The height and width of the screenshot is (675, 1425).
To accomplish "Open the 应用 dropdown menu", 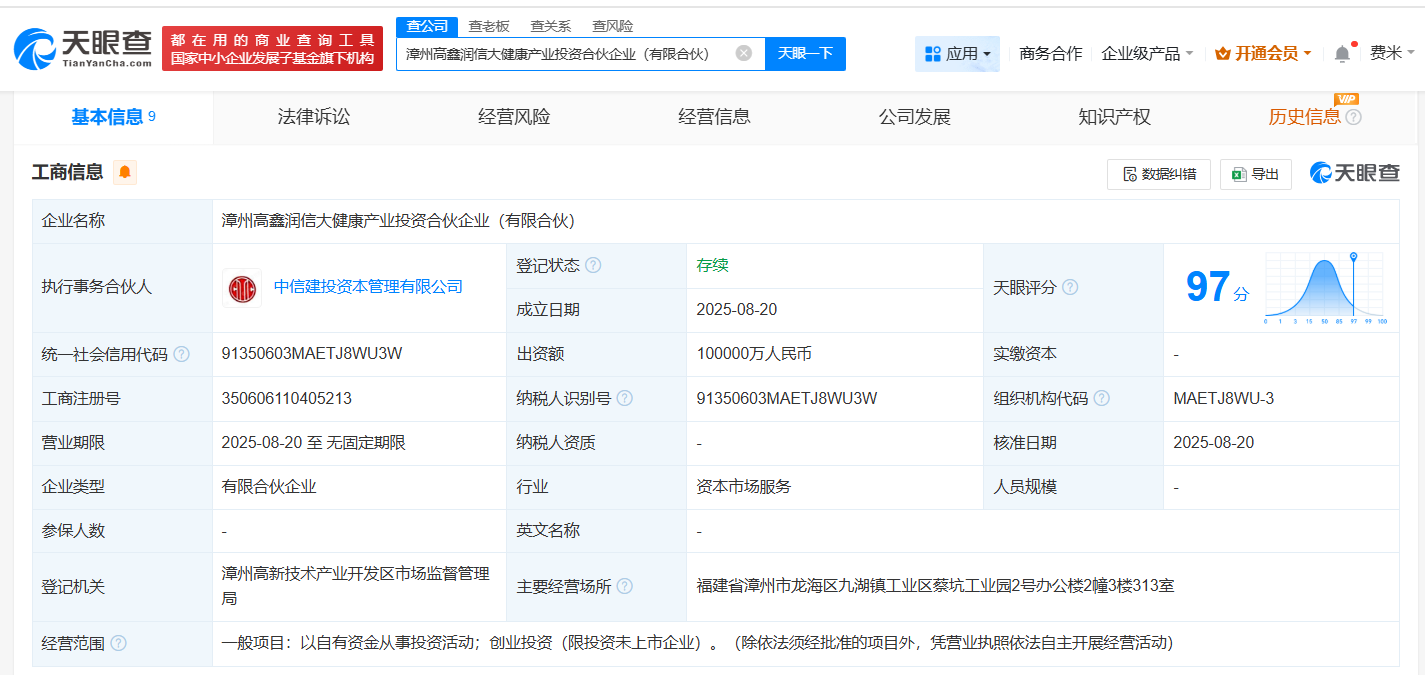I will [957, 54].
